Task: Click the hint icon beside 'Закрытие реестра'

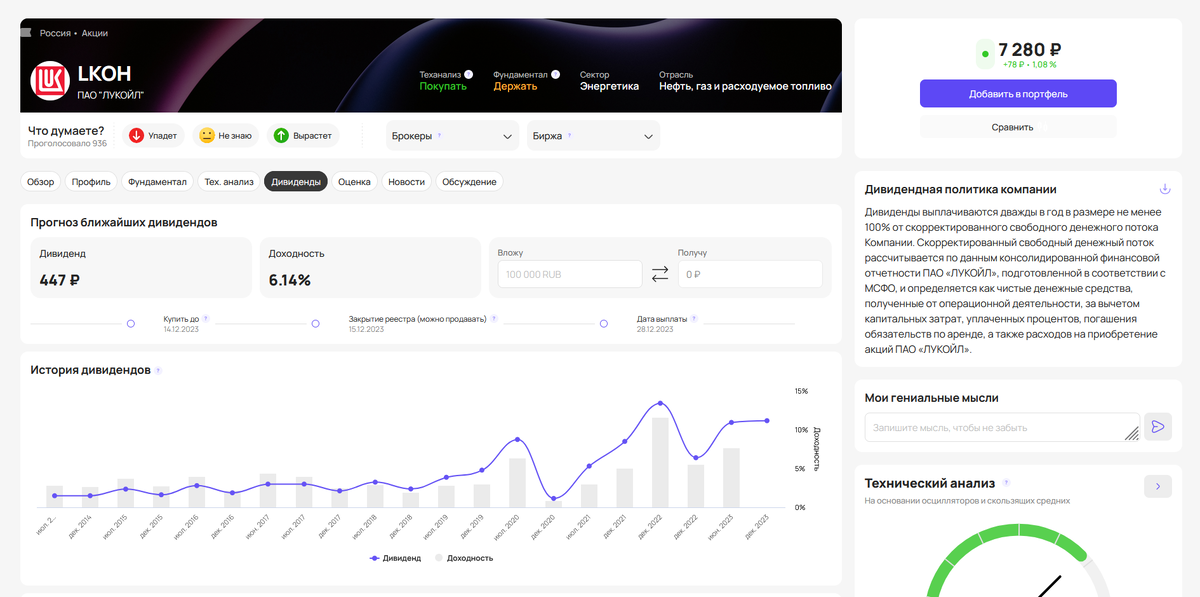Action: click(x=494, y=319)
